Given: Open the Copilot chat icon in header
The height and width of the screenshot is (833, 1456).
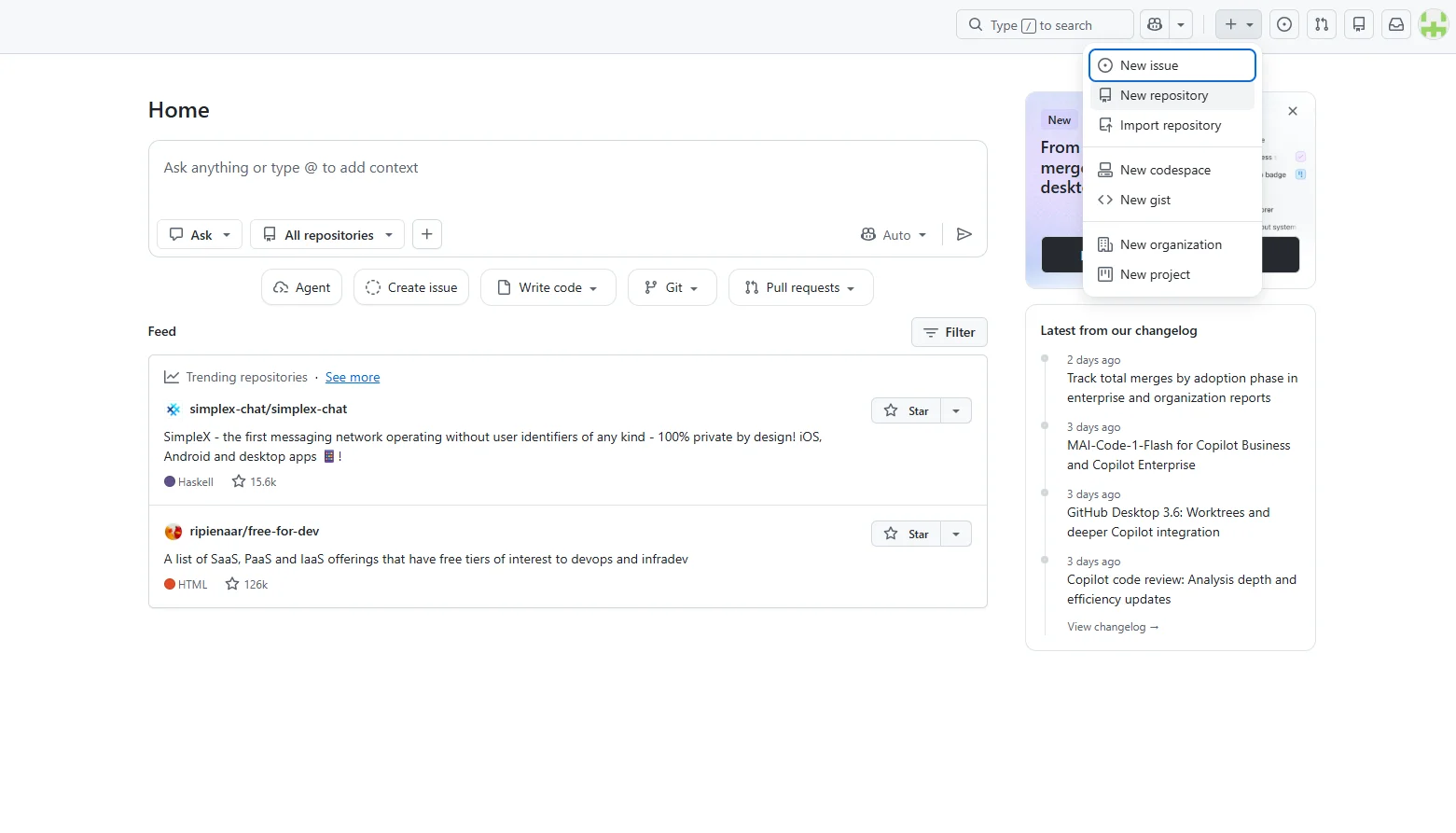Looking at the screenshot, I should (x=1155, y=24).
